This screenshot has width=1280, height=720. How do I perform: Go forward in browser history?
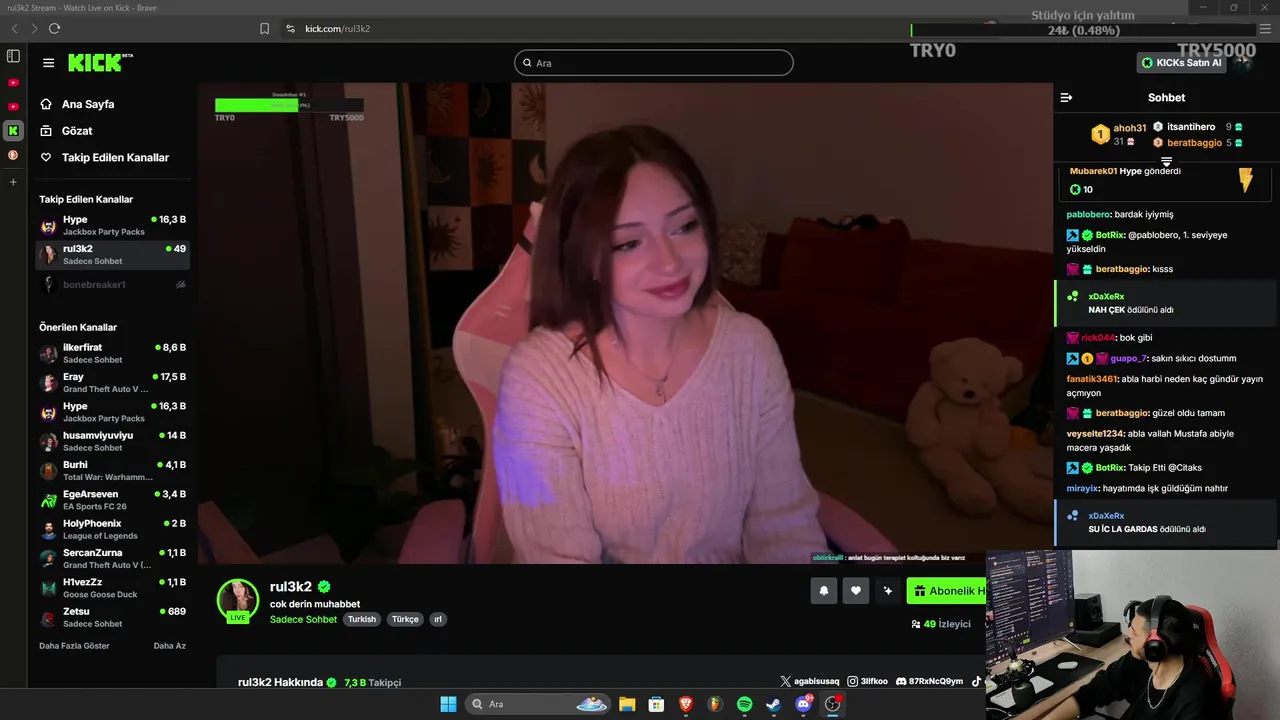pos(33,29)
